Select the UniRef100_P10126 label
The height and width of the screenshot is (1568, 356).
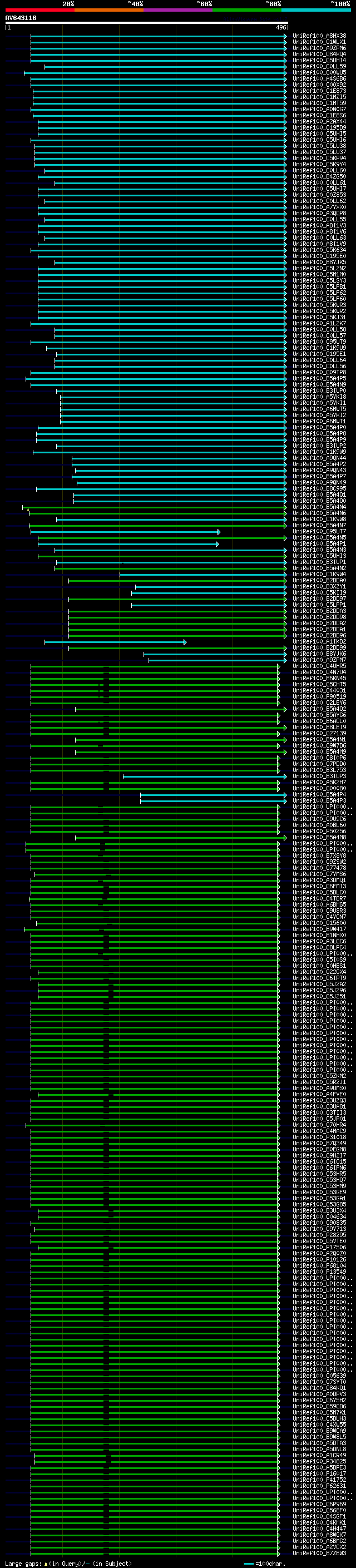[x=319, y=1259]
